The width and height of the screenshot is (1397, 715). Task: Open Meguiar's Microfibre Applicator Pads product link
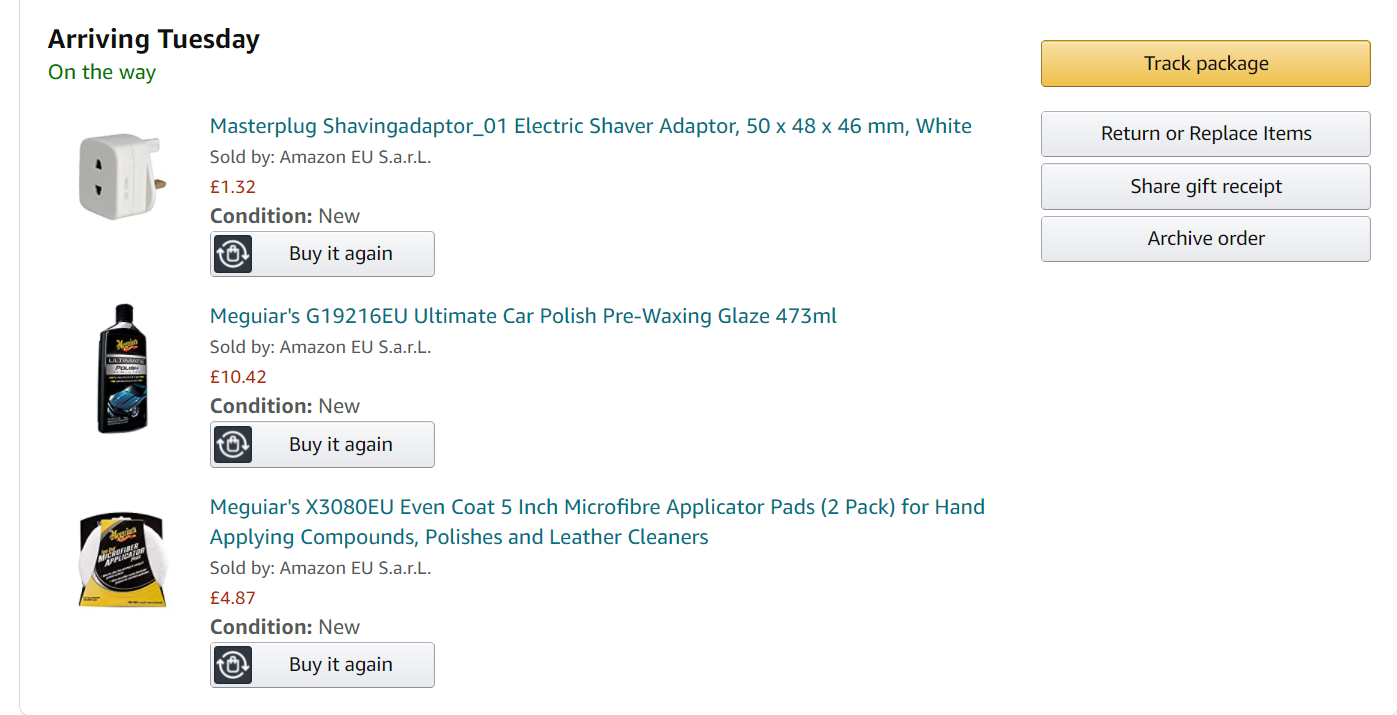(597, 507)
